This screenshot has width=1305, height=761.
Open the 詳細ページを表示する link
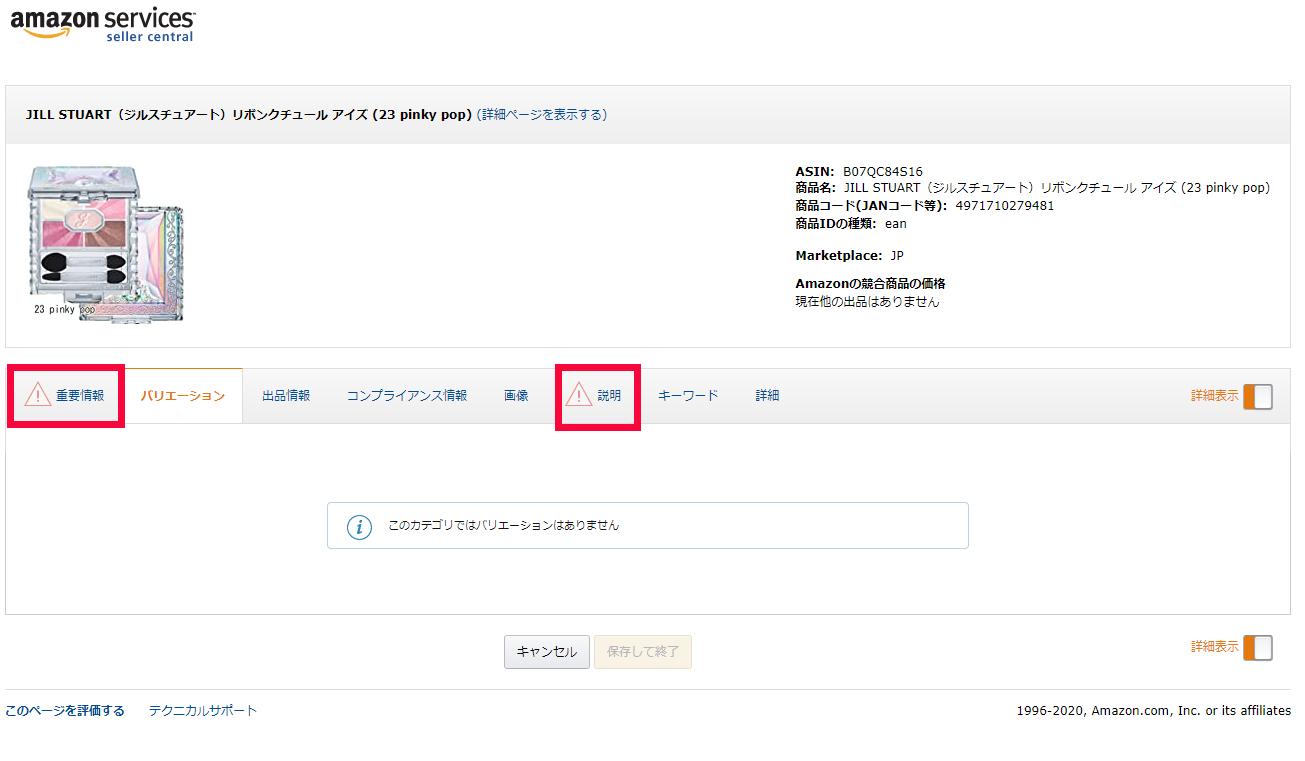point(542,115)
